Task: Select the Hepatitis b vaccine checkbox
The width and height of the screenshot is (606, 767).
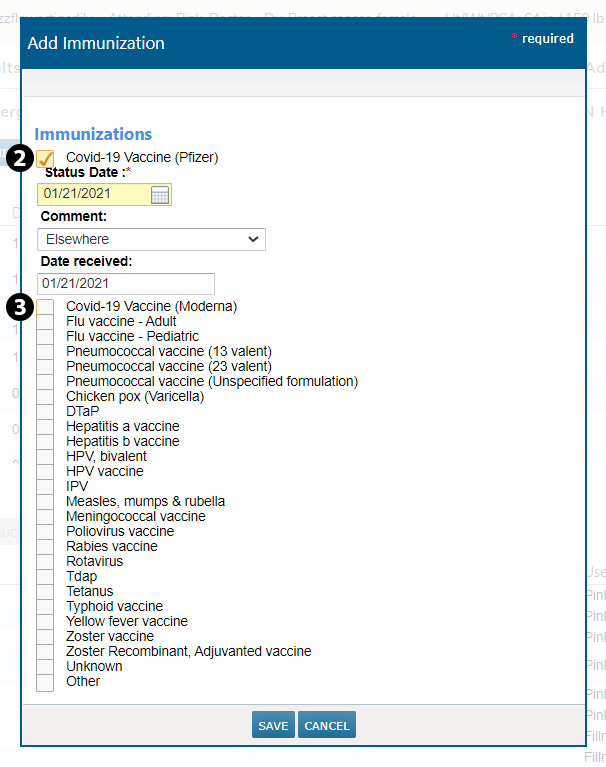Action: pyautogui.click(x=45, y=442)
